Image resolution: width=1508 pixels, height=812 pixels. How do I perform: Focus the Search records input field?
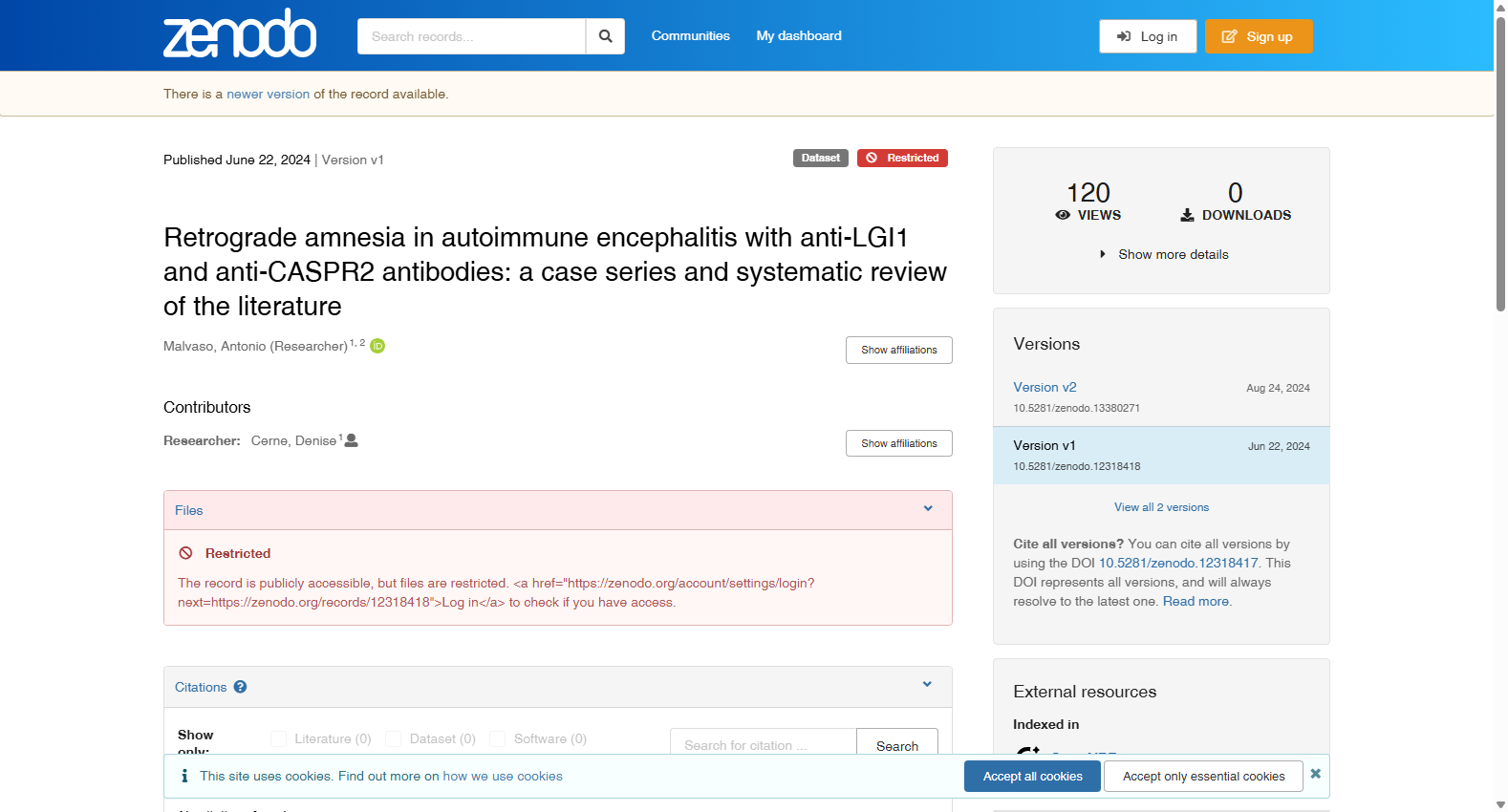tap(471, 36)
